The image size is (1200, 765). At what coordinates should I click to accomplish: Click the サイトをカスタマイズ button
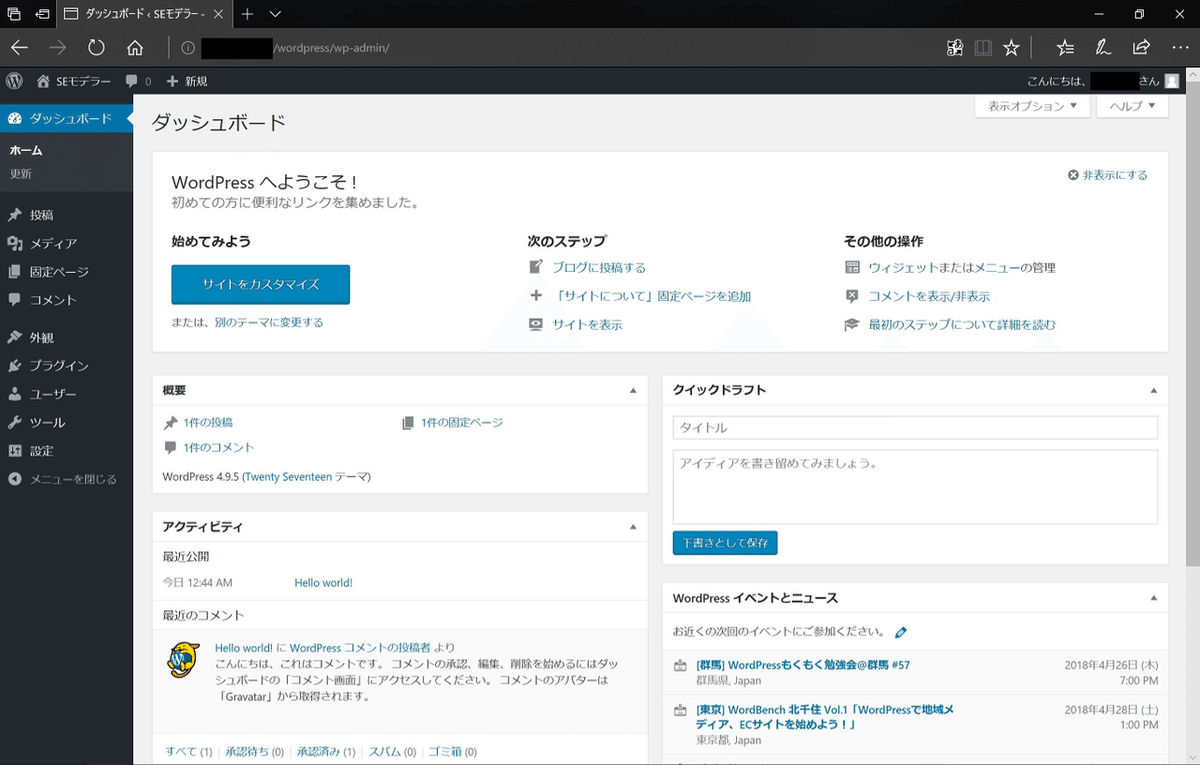261,284
